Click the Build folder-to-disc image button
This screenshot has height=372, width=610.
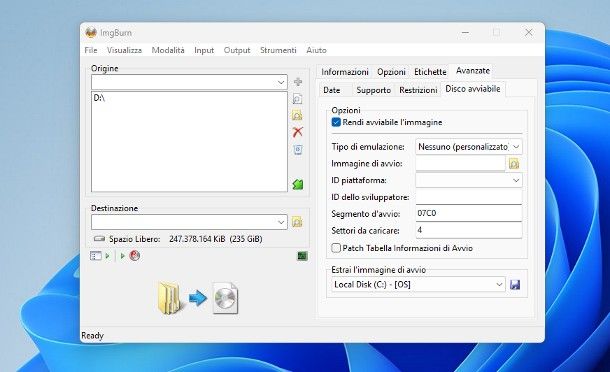coord(198,298)
